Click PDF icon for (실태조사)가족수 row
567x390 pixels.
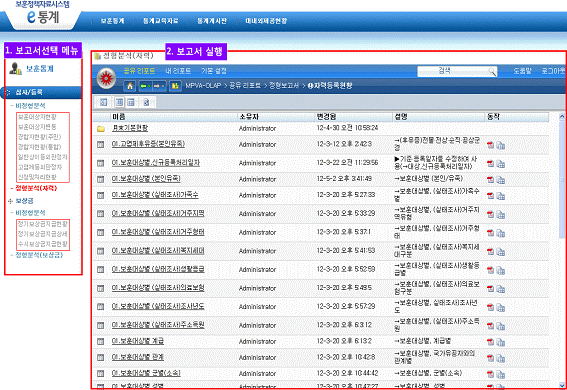(x=491, y=196)
